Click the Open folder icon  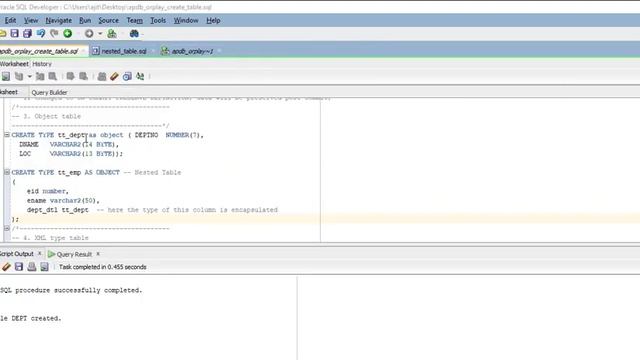pyautogui.click(x=2, y=33)
